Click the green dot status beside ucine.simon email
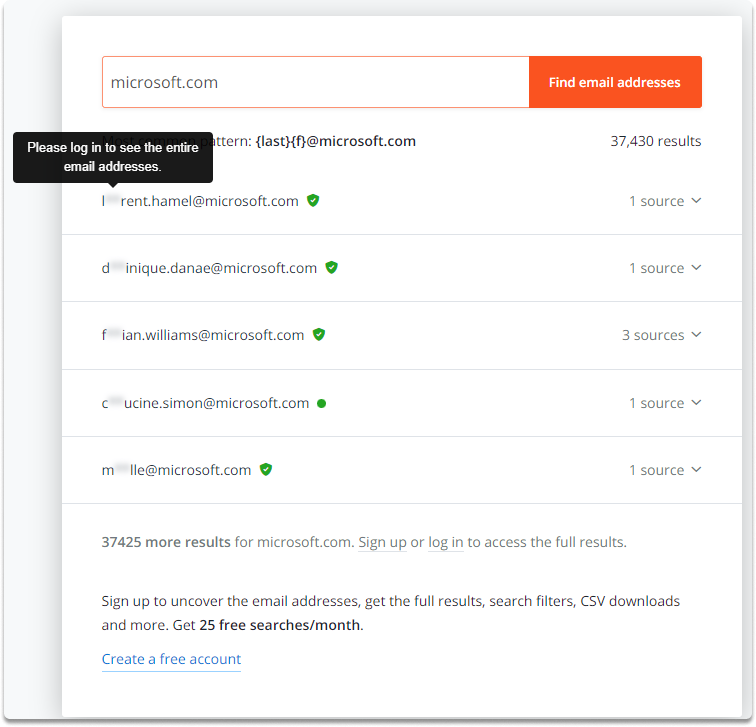 [x=322, y=404]
